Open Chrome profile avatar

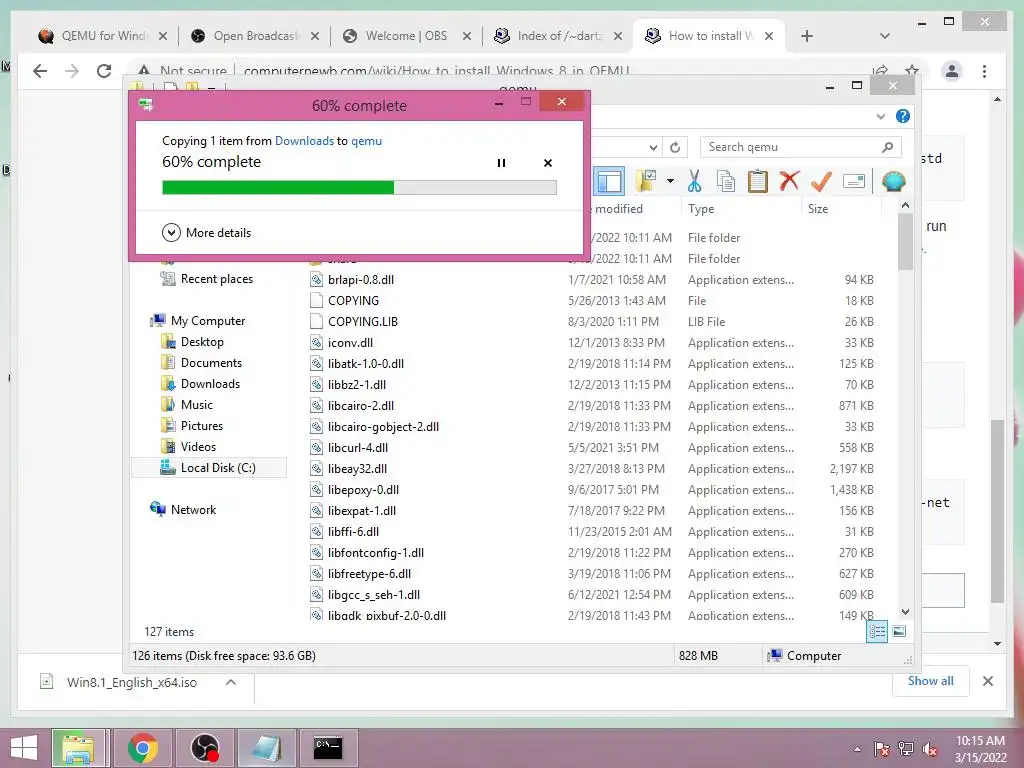(x=952, y=71)
